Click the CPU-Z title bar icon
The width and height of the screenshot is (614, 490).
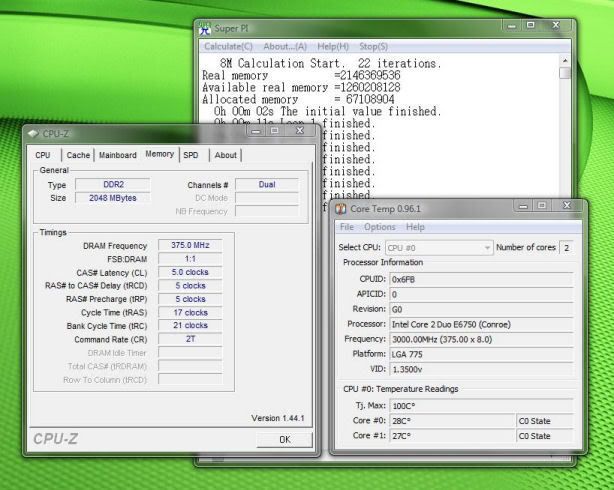click(33, 134)
